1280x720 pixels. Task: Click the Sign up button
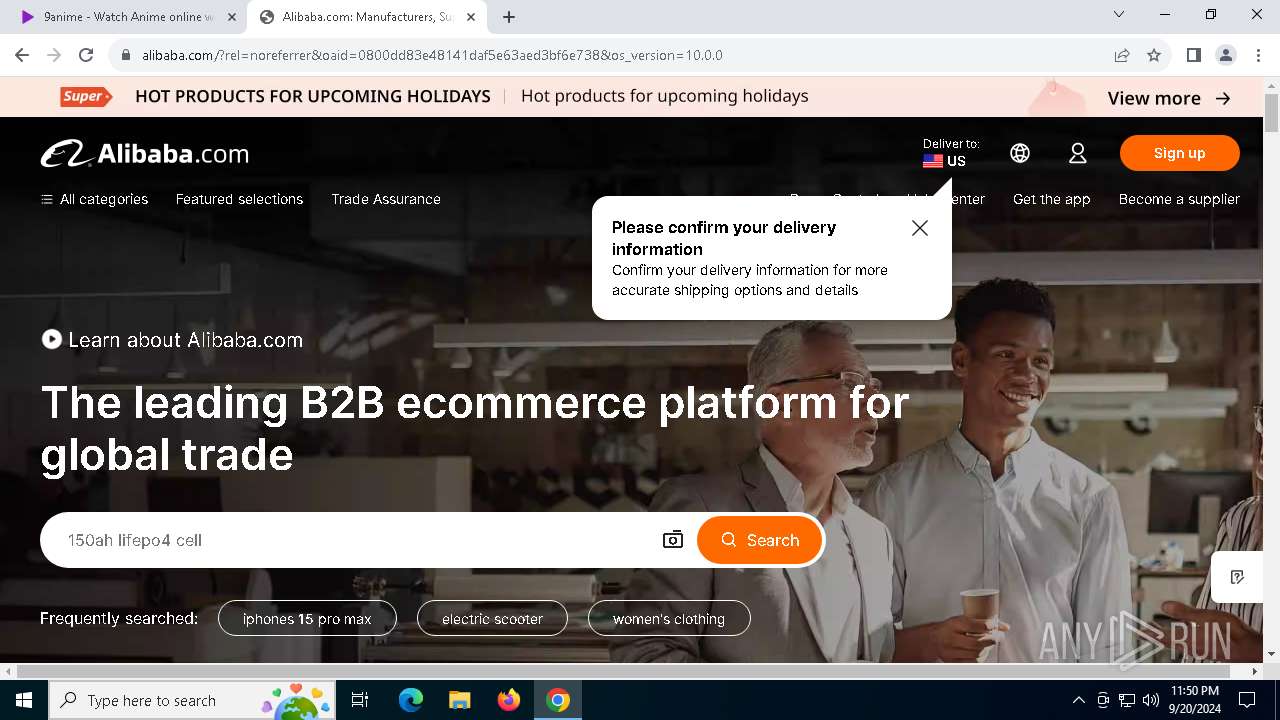[1180, 153]
